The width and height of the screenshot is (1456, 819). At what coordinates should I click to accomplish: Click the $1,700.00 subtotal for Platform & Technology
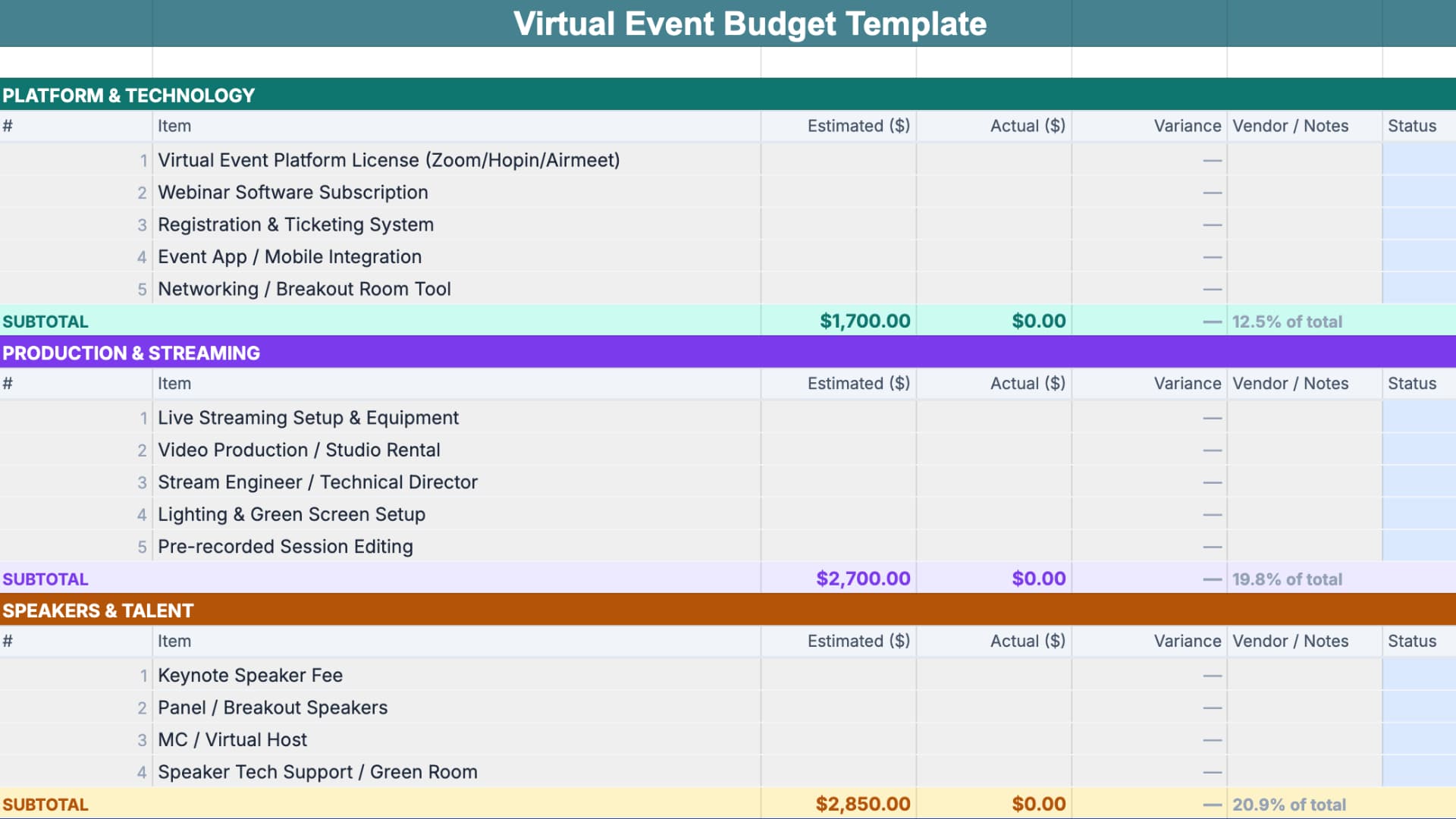click(863, 321)
